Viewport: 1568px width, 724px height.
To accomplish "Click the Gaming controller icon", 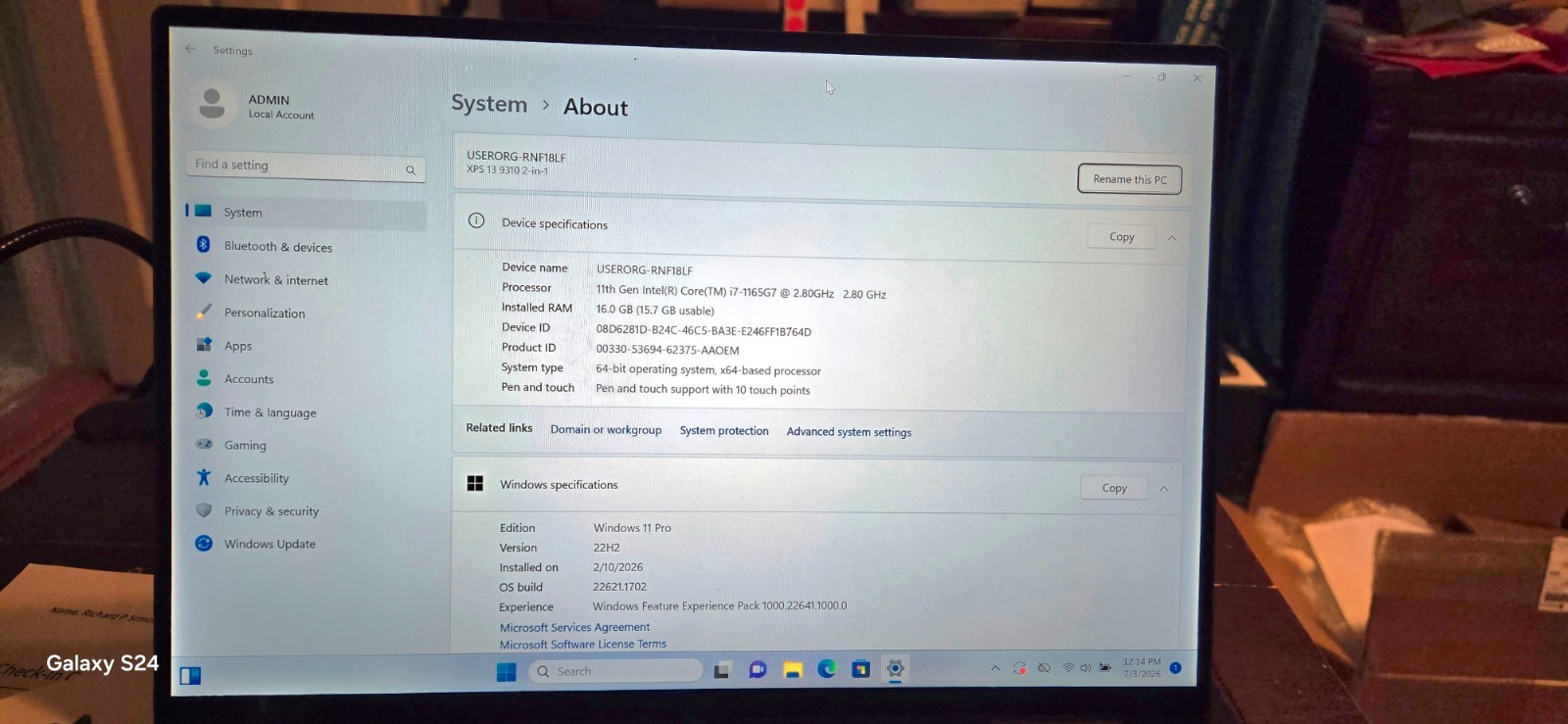I will [x=204, y=444].
